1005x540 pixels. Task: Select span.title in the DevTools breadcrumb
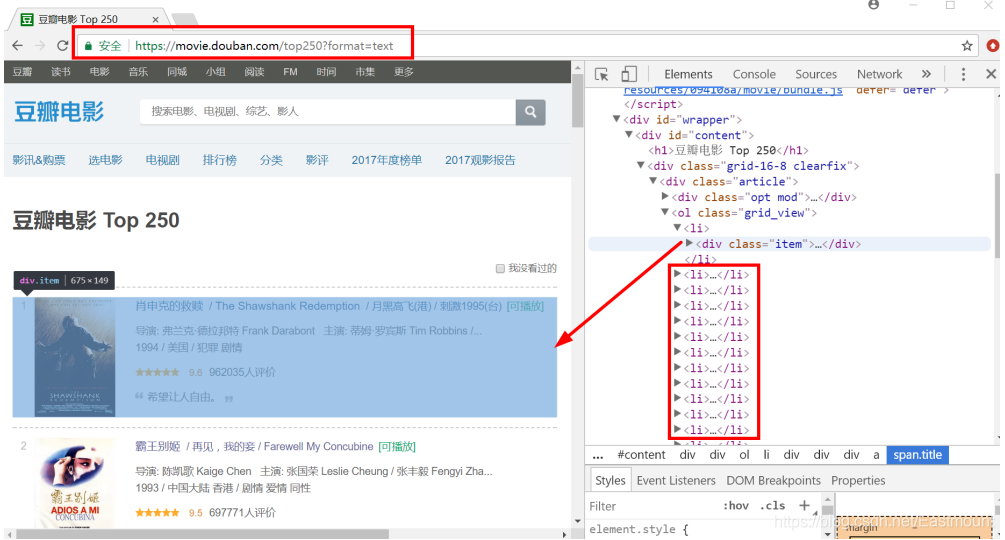pyautogui.click(x=917, y=455)
